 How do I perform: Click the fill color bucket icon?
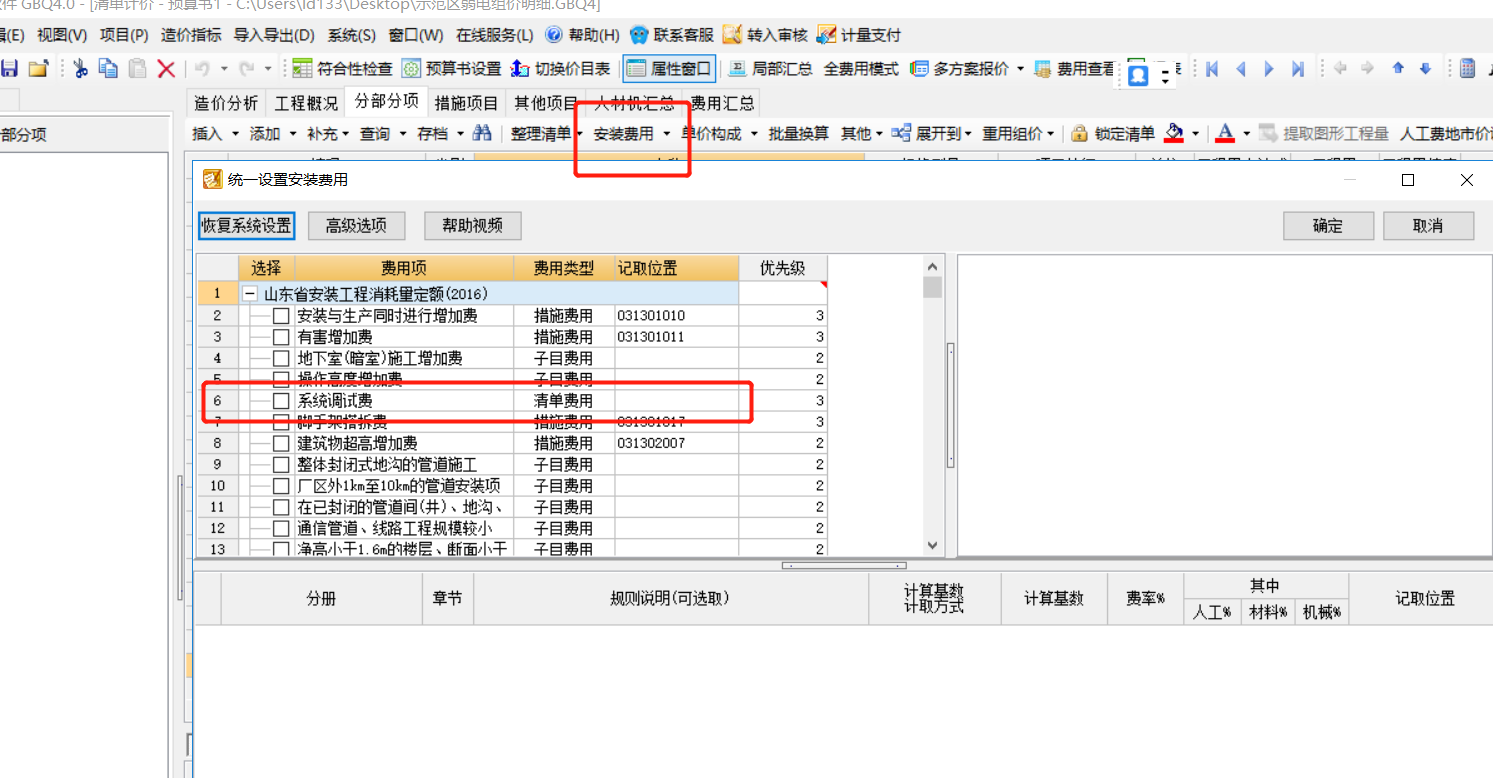pyautogui.click(x=1175, y=133)
